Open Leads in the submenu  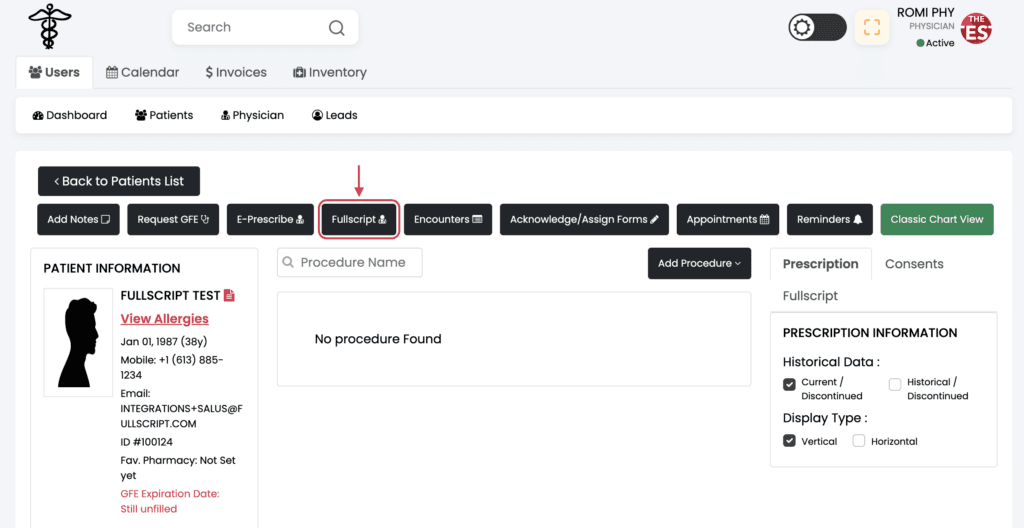tap(334, 115)
